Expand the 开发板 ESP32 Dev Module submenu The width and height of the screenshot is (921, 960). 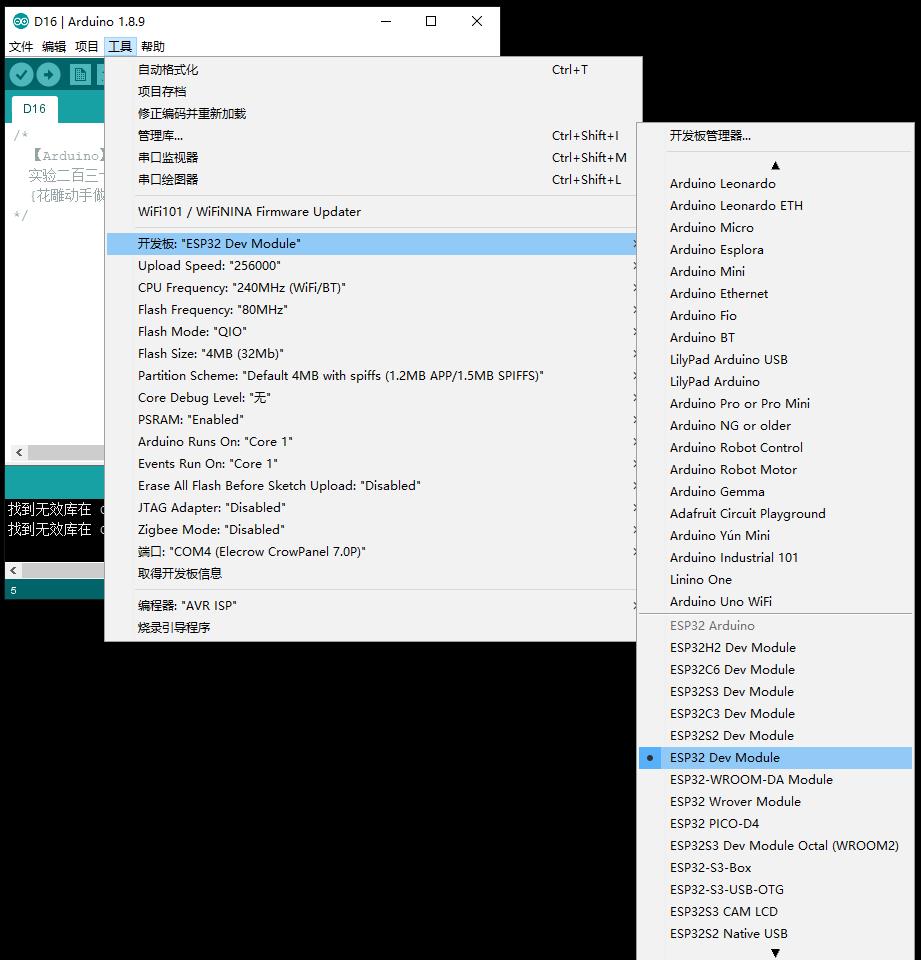(x=374, y=244)
